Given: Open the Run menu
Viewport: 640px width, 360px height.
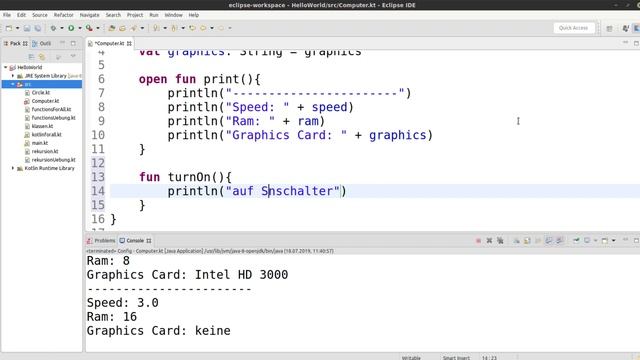Looking at the screenshot, I should click(153, 15).
